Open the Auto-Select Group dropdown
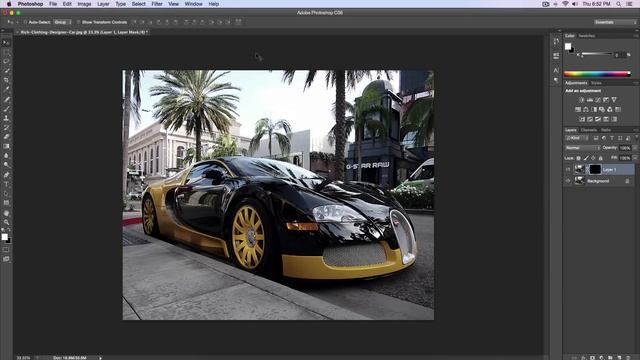 click(x=63, y=22)
